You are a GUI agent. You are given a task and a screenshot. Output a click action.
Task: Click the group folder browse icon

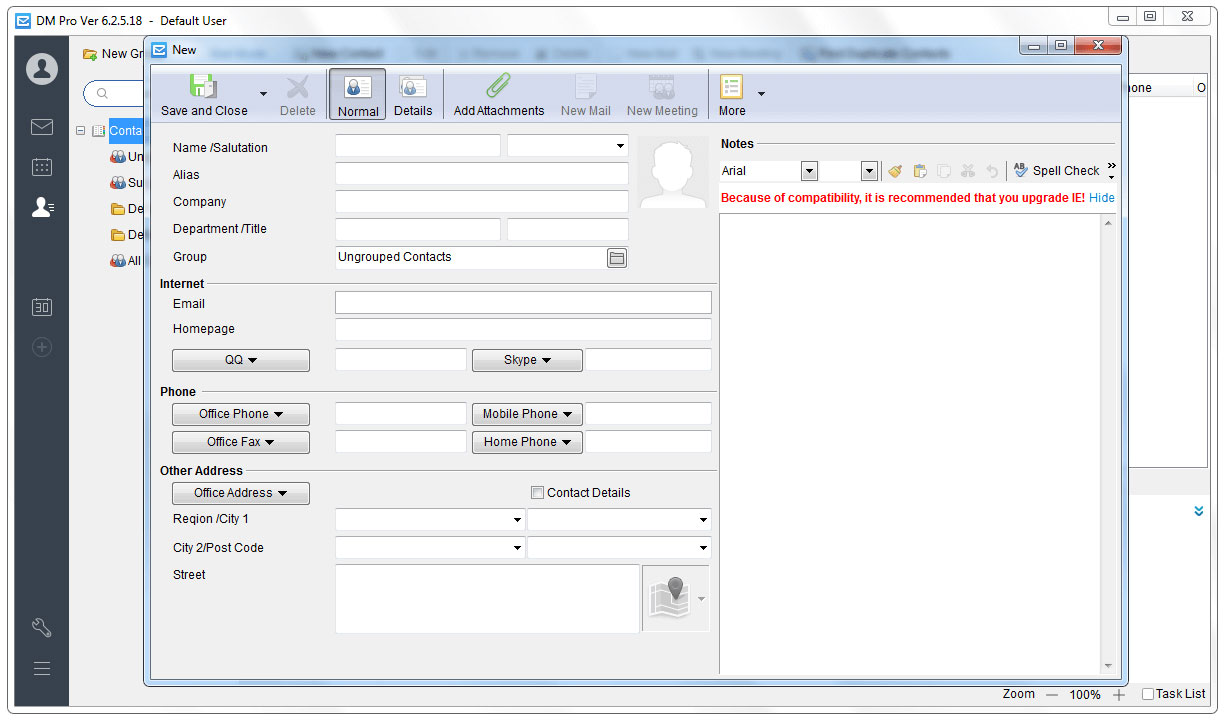pos(617,258)
